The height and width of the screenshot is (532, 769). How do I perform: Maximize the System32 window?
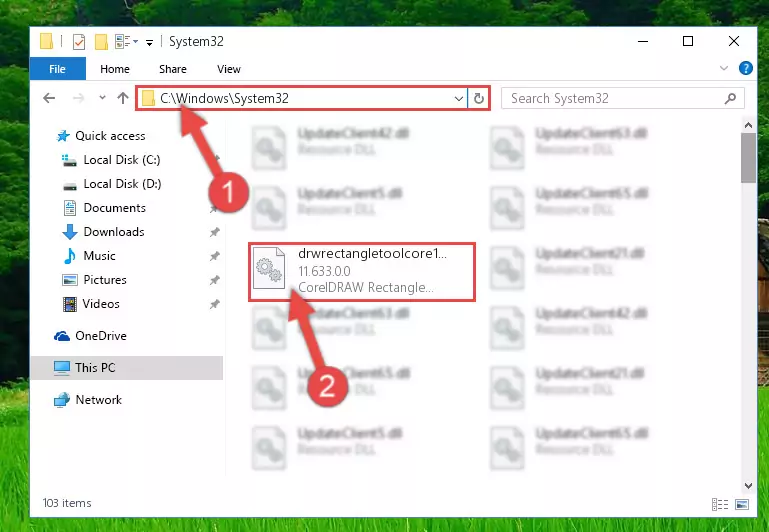[688, 41]
